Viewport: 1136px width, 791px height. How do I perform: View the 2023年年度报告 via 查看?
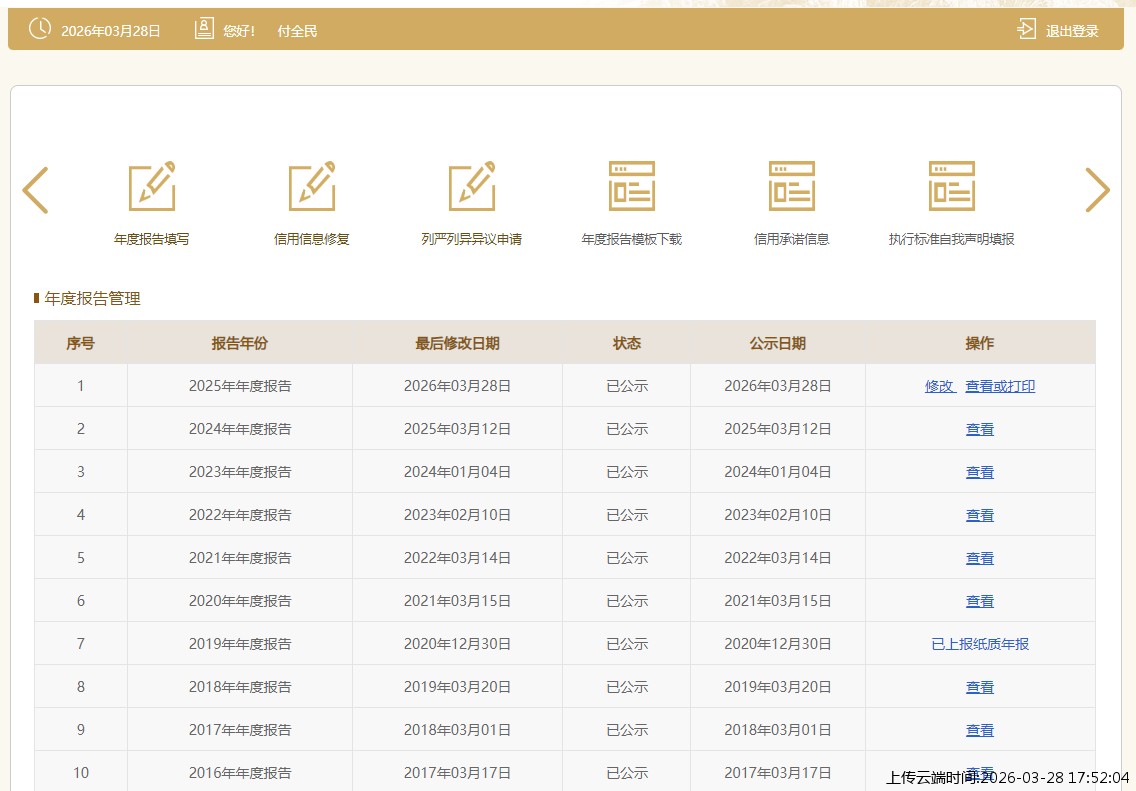pos(980,472)
